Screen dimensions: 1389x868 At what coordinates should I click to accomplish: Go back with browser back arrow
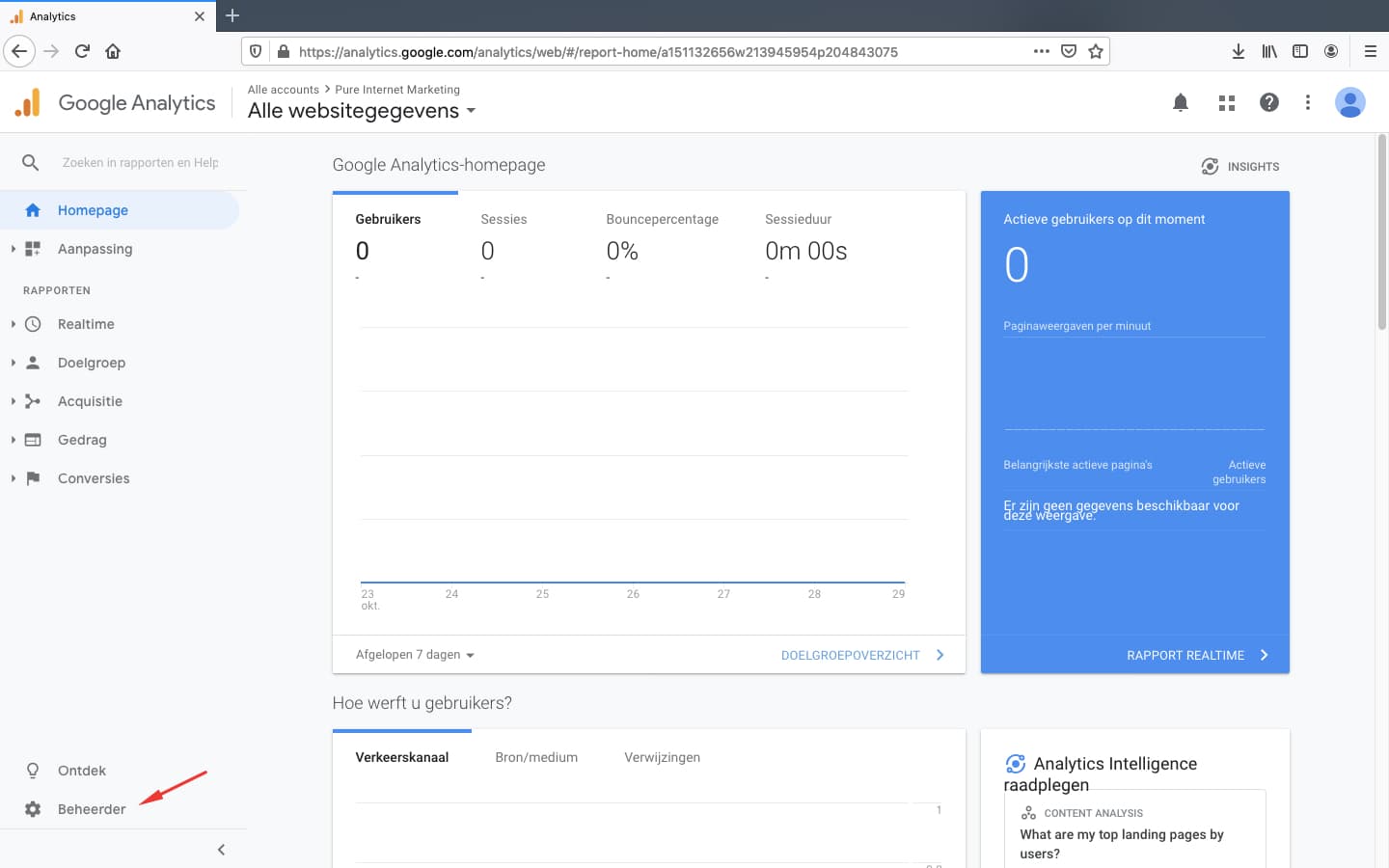pyautogui.click(x=19, y=51)
